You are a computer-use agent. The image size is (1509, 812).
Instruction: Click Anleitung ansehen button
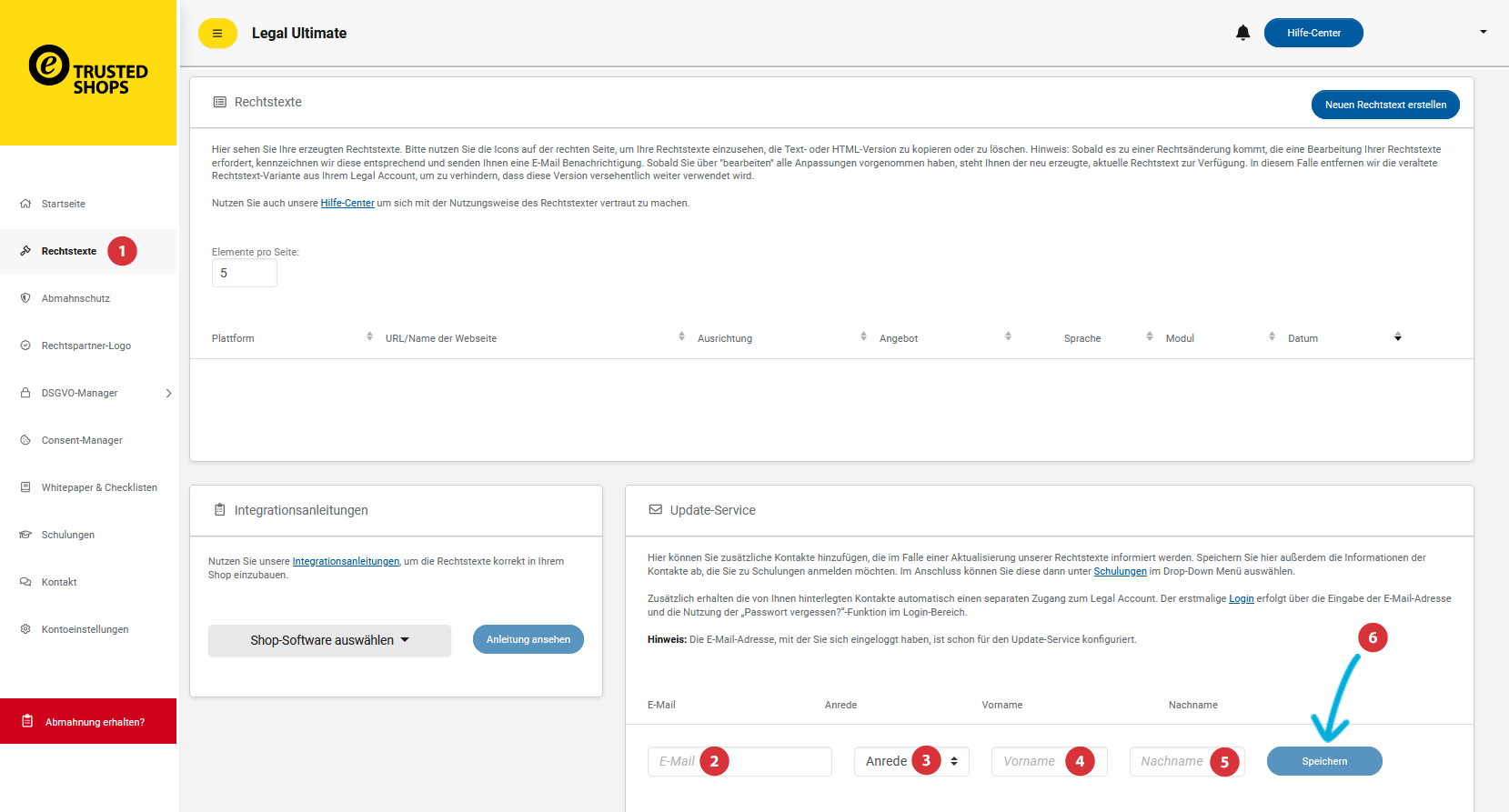coord(528,639)
